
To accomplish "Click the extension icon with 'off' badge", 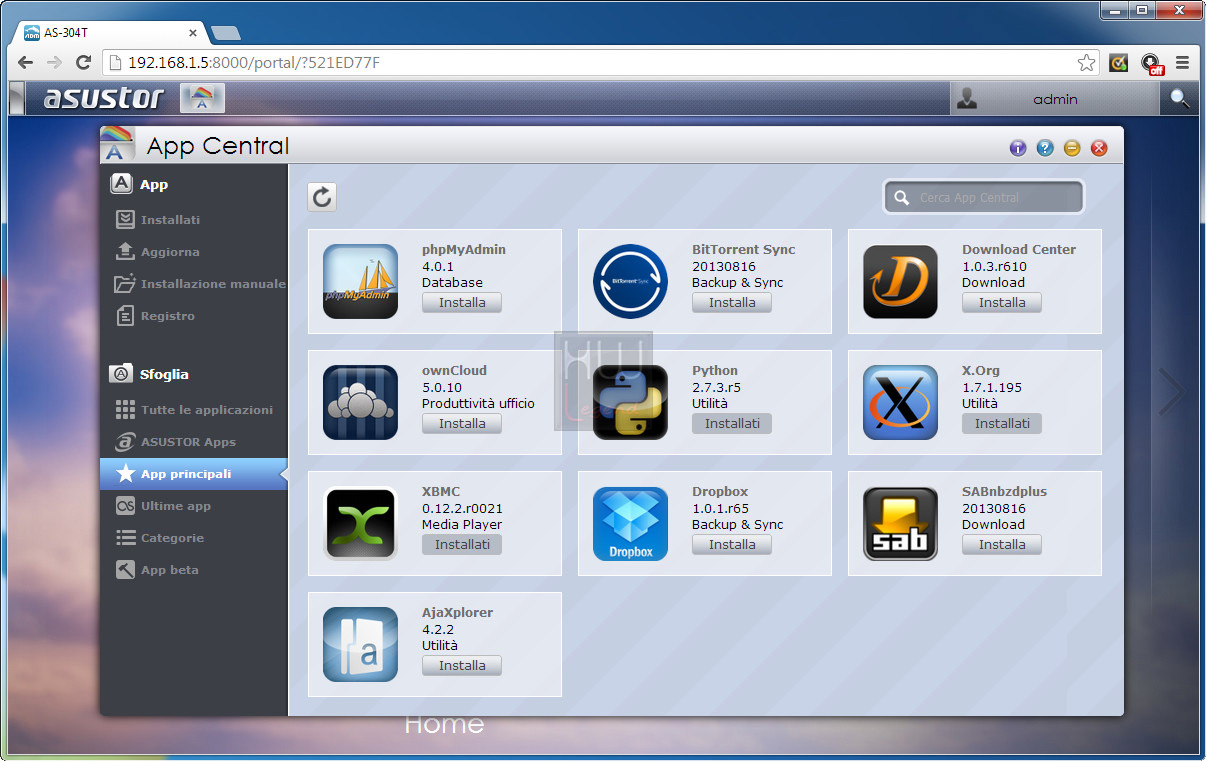I will pos(1152,63).
